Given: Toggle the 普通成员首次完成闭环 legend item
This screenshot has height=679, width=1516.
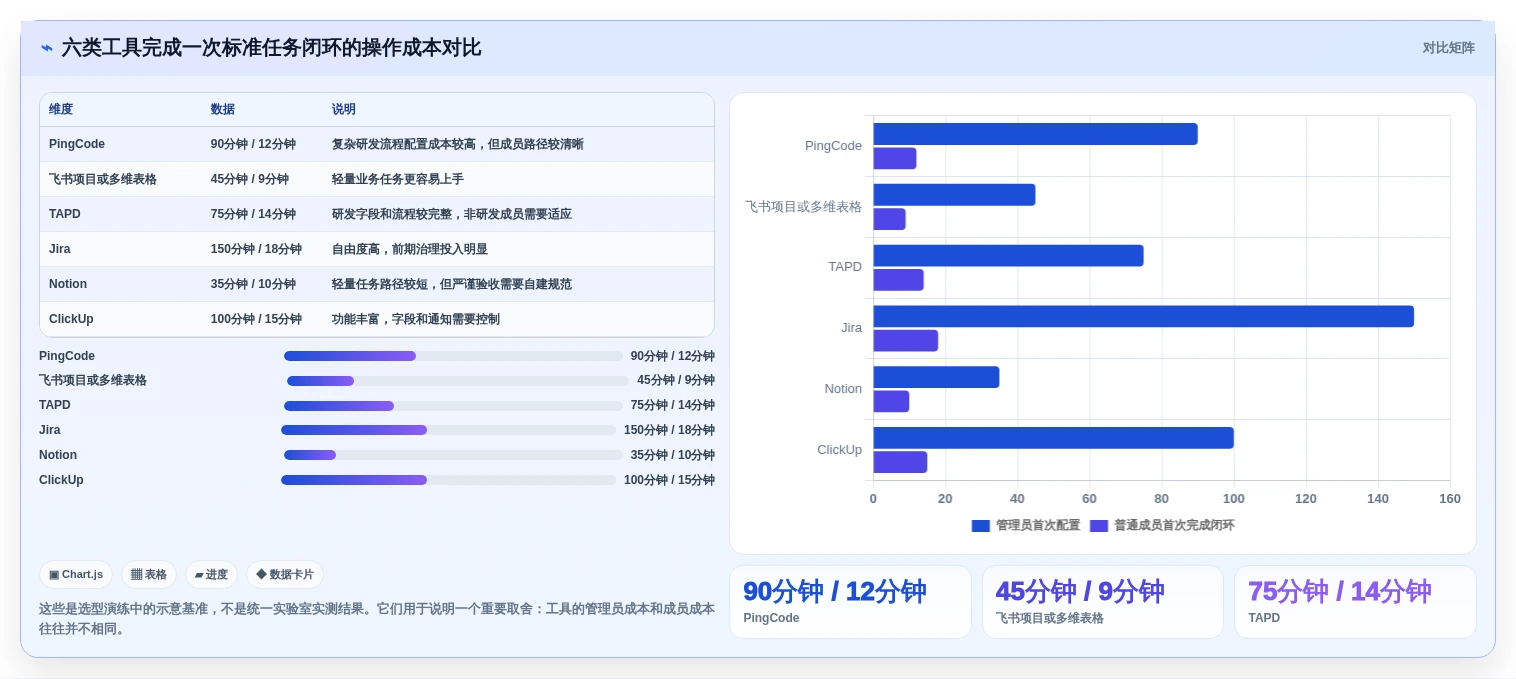Looking at the screenshot, I should coord(1162,525).
